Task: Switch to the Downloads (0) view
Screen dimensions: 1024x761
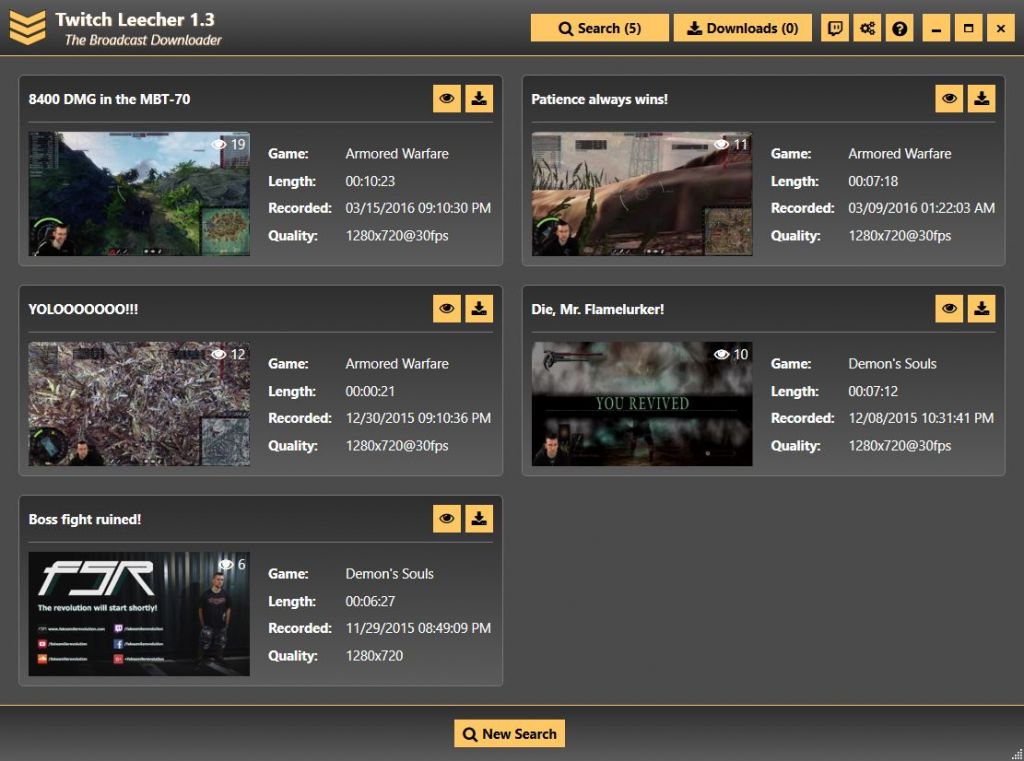Action: 741,29
